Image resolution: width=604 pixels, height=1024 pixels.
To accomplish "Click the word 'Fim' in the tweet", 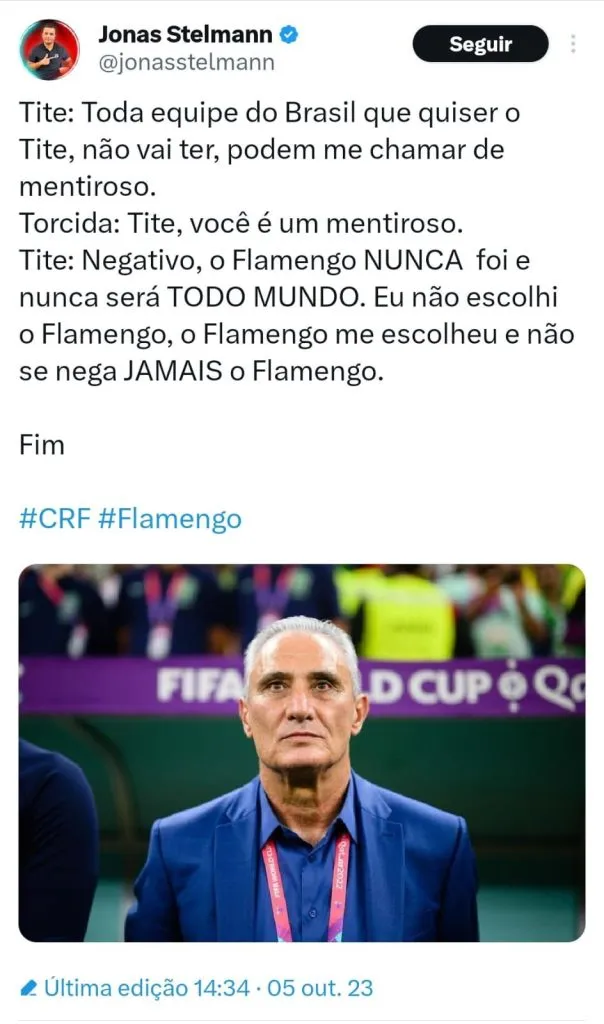I will [x=42, y=445].
